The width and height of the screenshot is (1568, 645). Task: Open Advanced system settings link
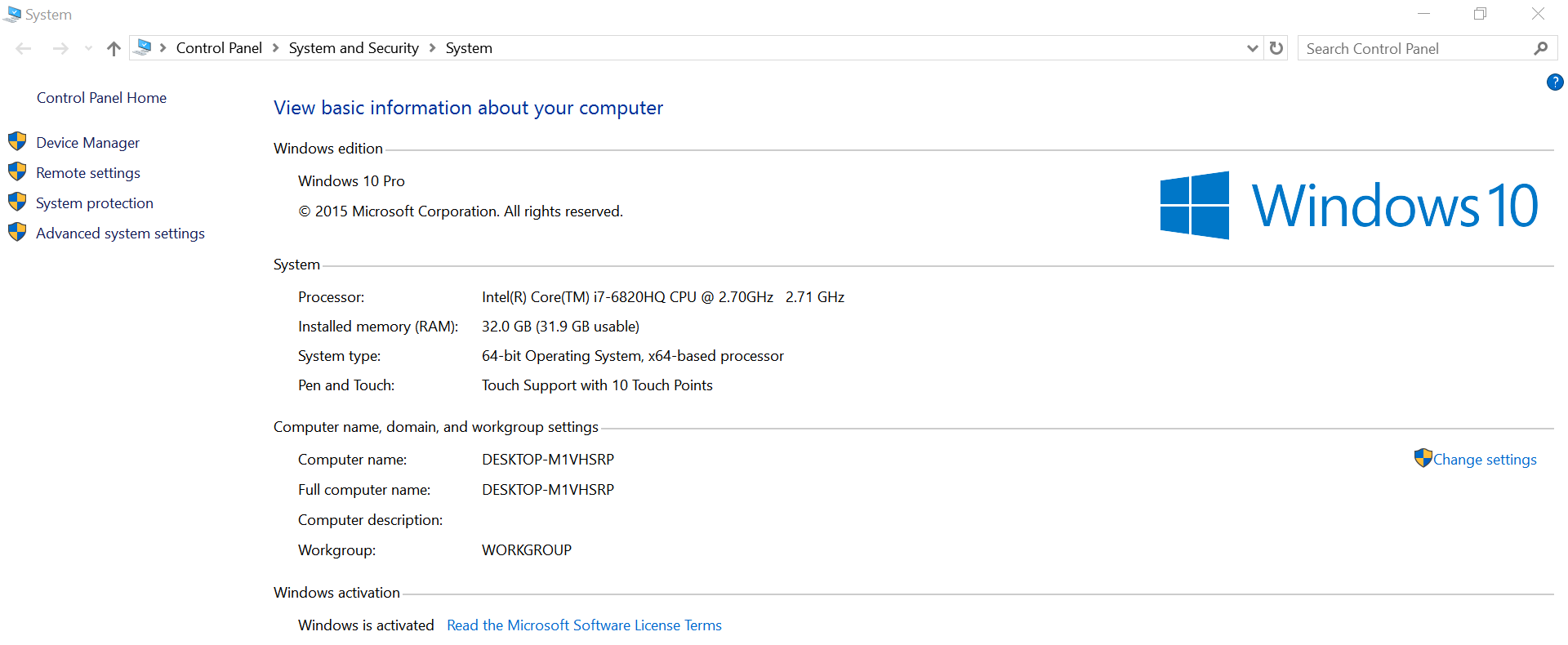tap(120, 234)
